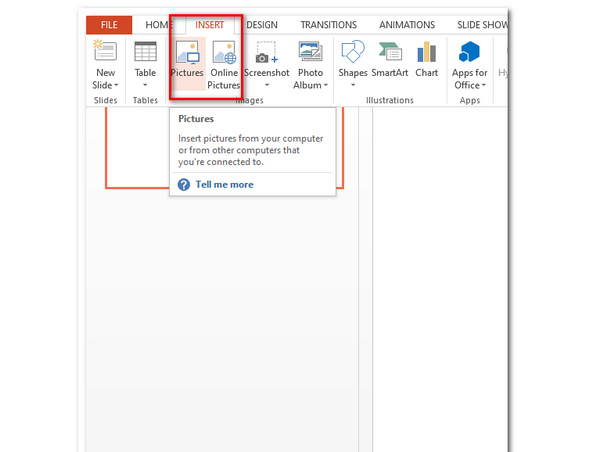The width and height of the screenshot is (600, 452).
Task: Expand the Table dropdown arrow
Action: [x=145, y=85]
